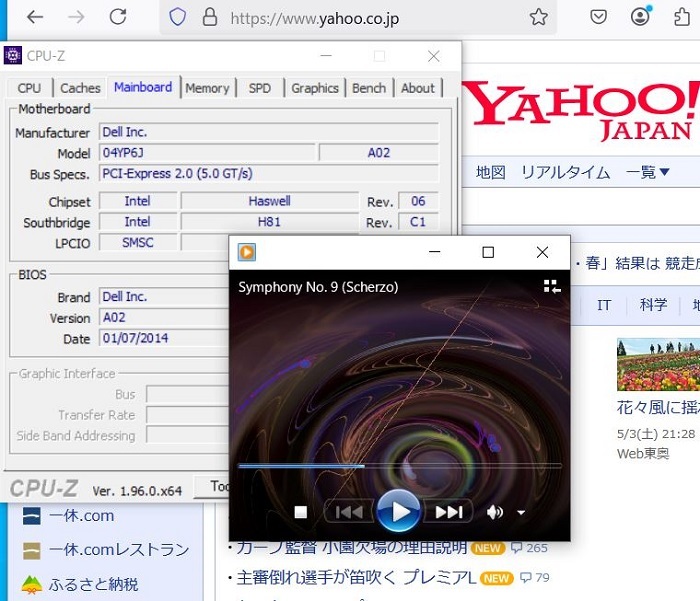Screen dimensions: 700x601
Task: Click media player app icon in title bar
Action: coord(247,252)
